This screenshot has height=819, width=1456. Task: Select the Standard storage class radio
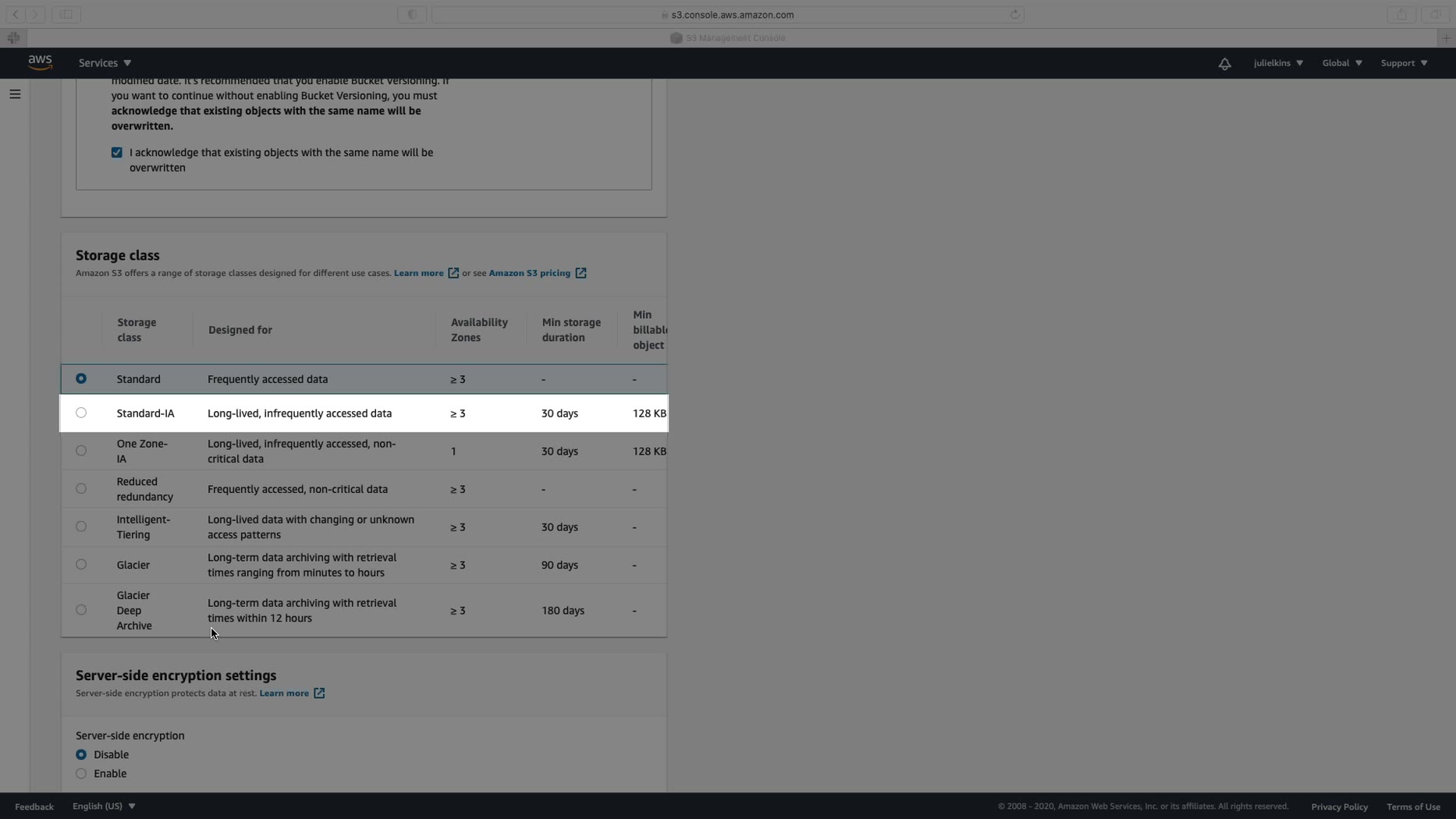(x=81, y=379)
